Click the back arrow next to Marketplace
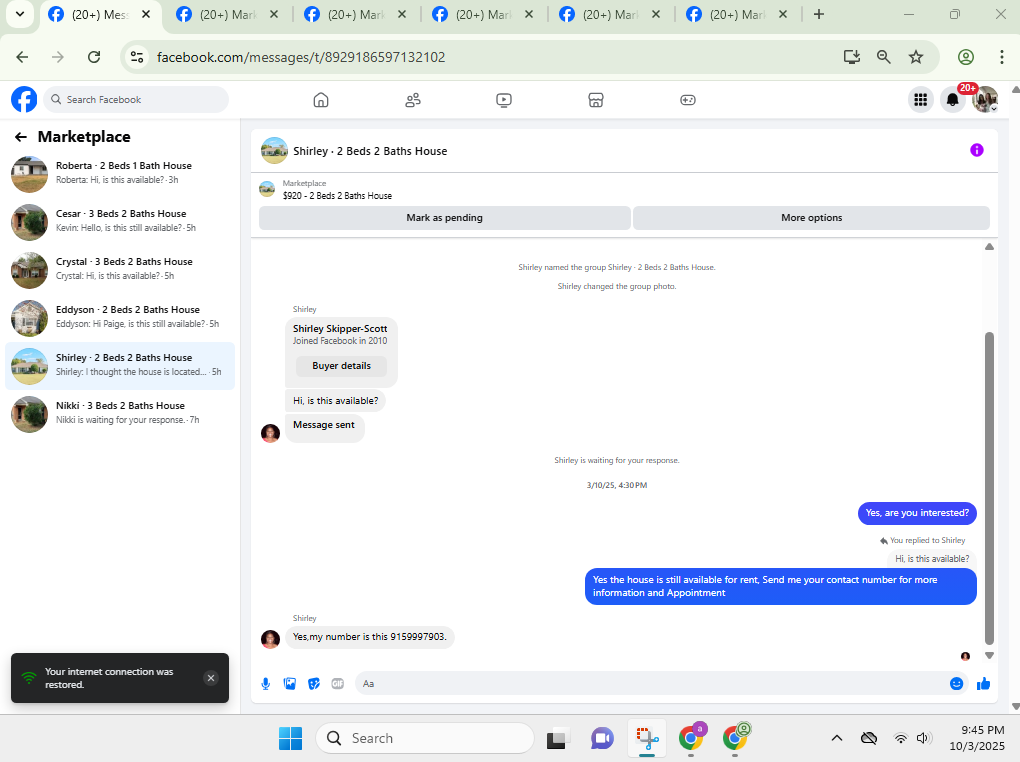The image size is (1020, 762). (21, 137)
